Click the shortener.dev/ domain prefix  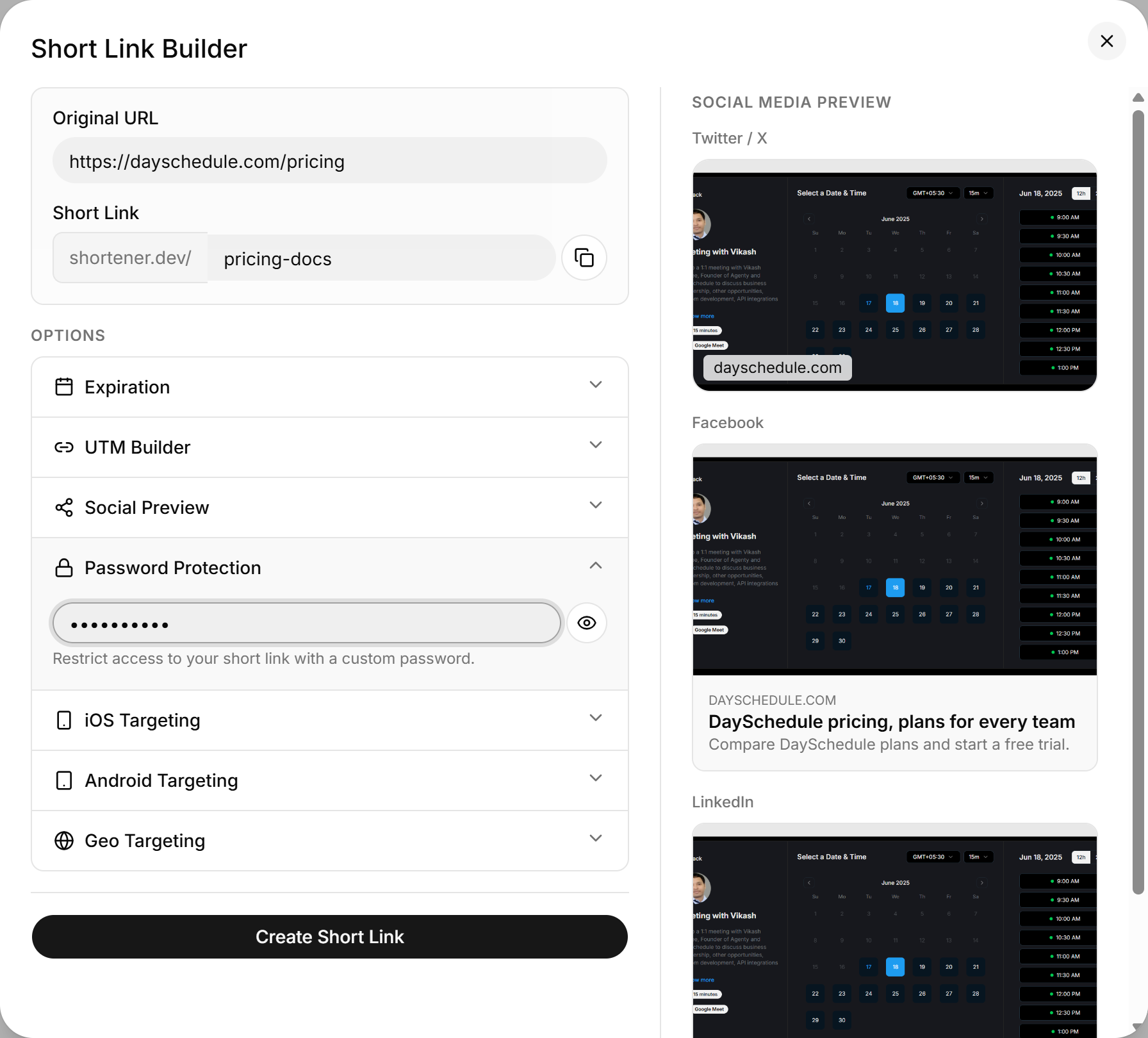130,258
